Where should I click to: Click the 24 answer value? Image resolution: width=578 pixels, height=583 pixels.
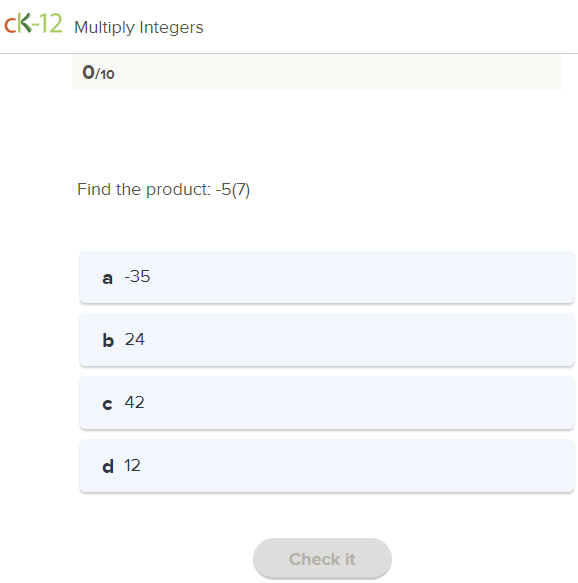(x=135, y=339)
